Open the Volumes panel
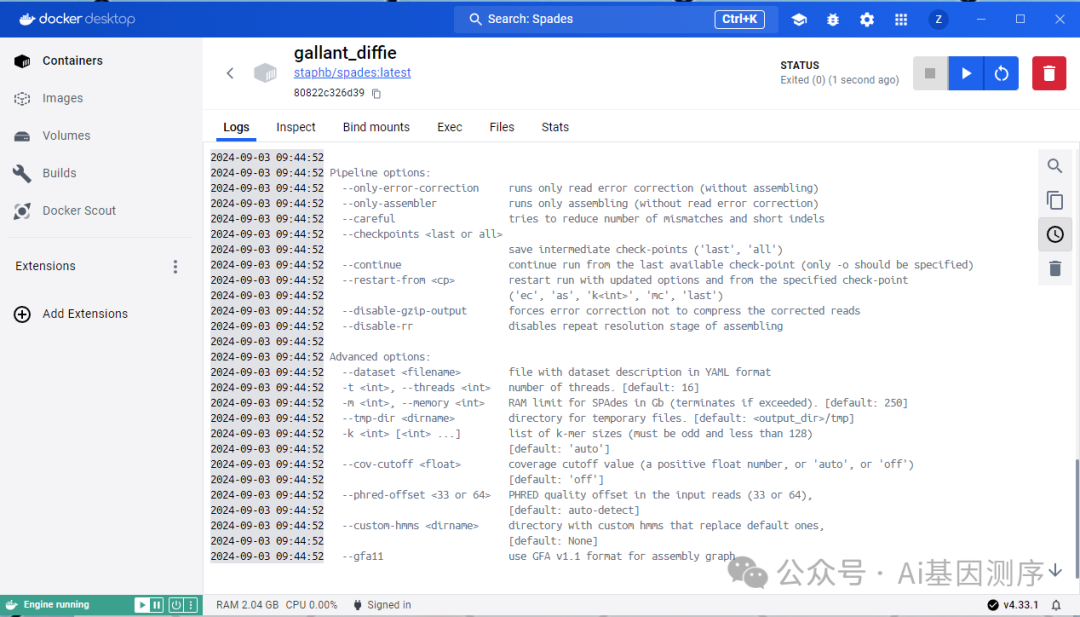The image size is (1080, 617). (68, 135)
